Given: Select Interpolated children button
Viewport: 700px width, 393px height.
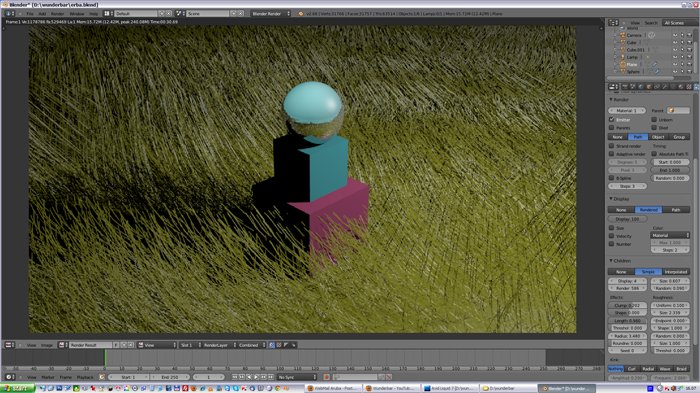Looking at the screenshot, I should point(676,272).
